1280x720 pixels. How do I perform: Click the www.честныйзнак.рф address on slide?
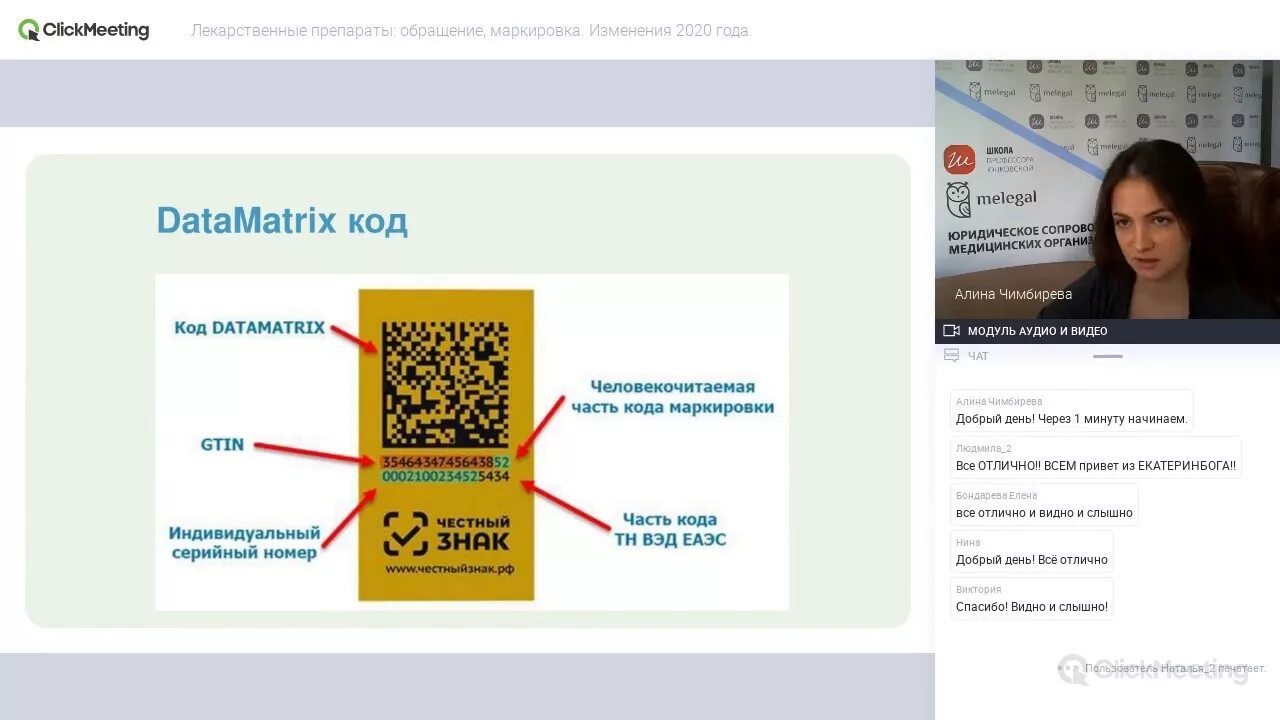[449, 569]
